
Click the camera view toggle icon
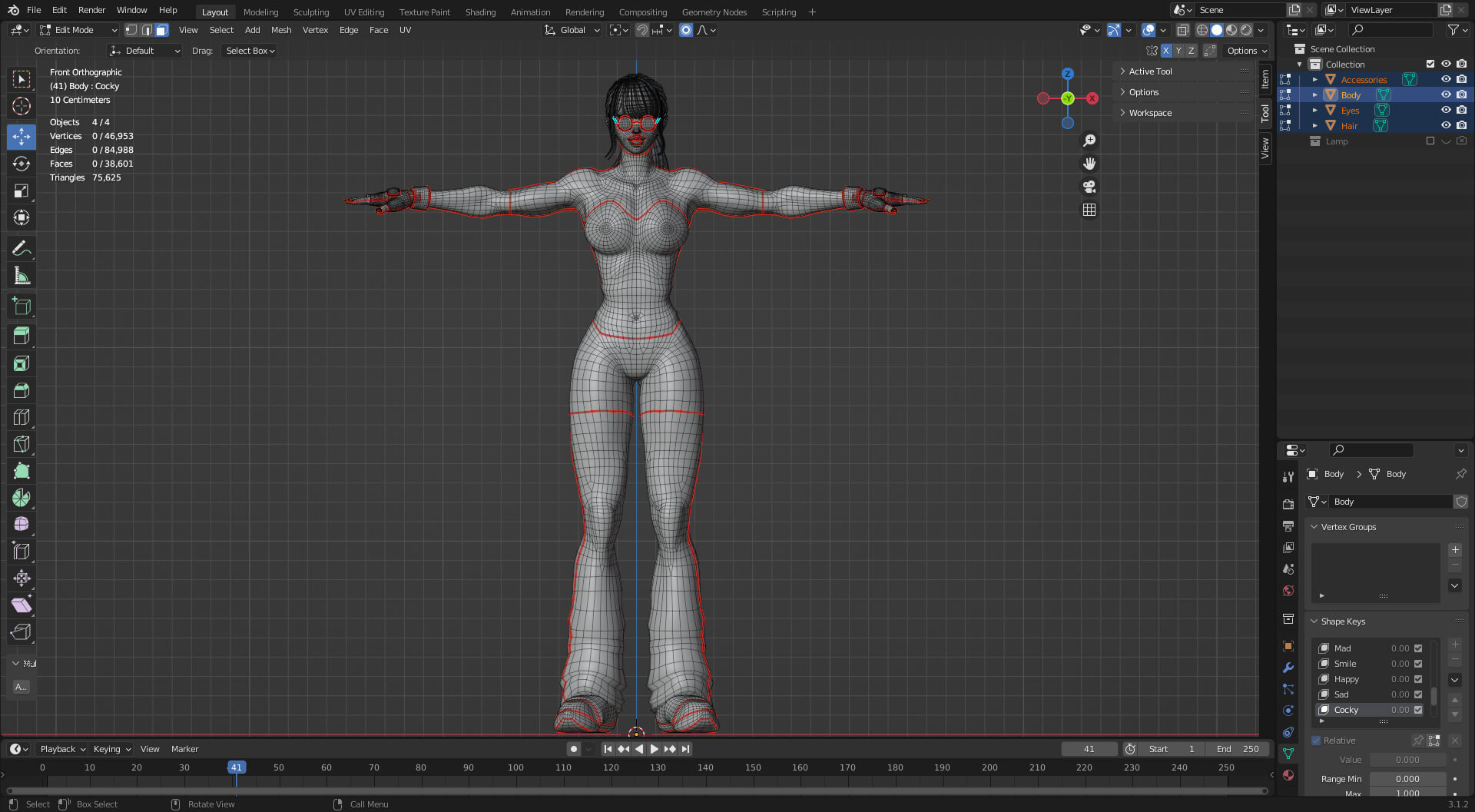[x=1089, y=187]
